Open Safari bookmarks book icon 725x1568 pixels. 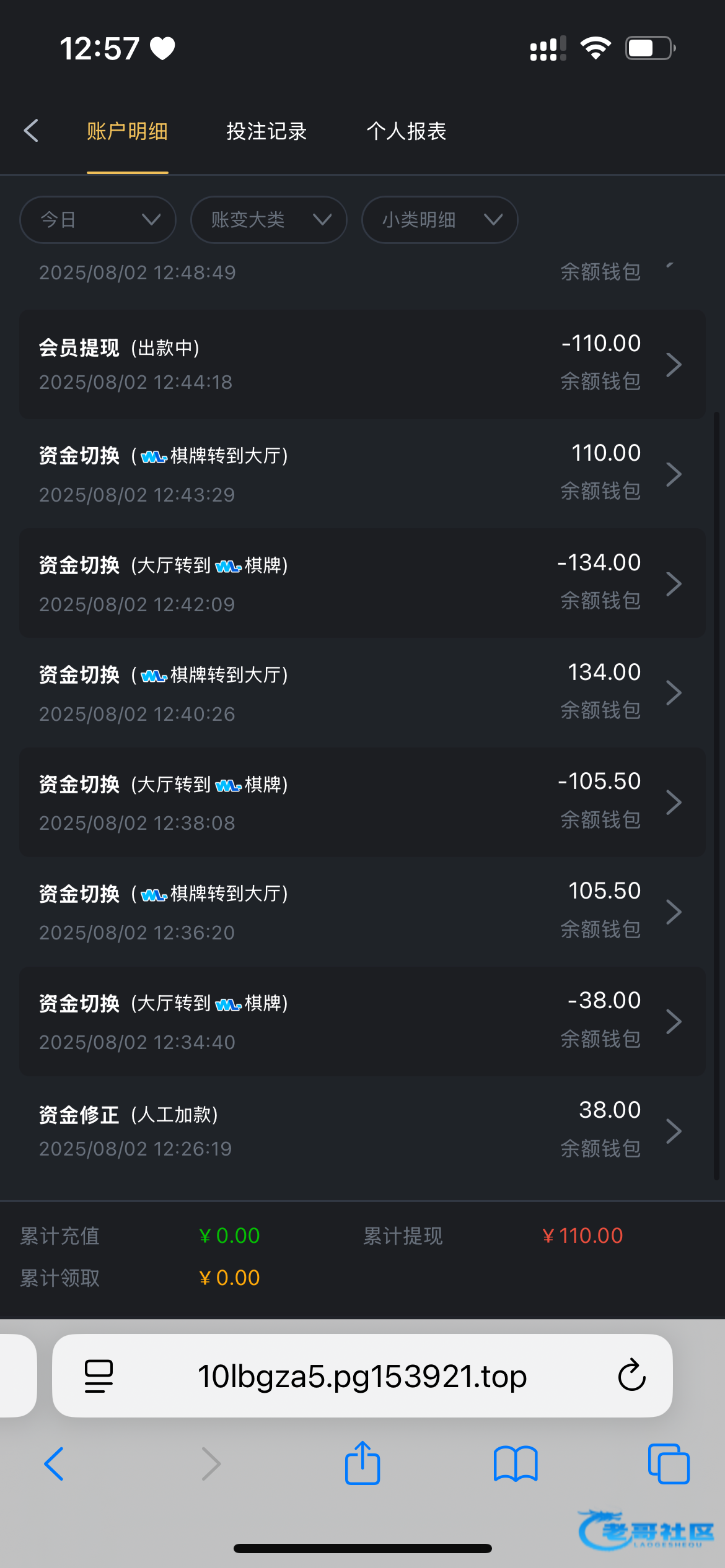[x=516, y=1464]
